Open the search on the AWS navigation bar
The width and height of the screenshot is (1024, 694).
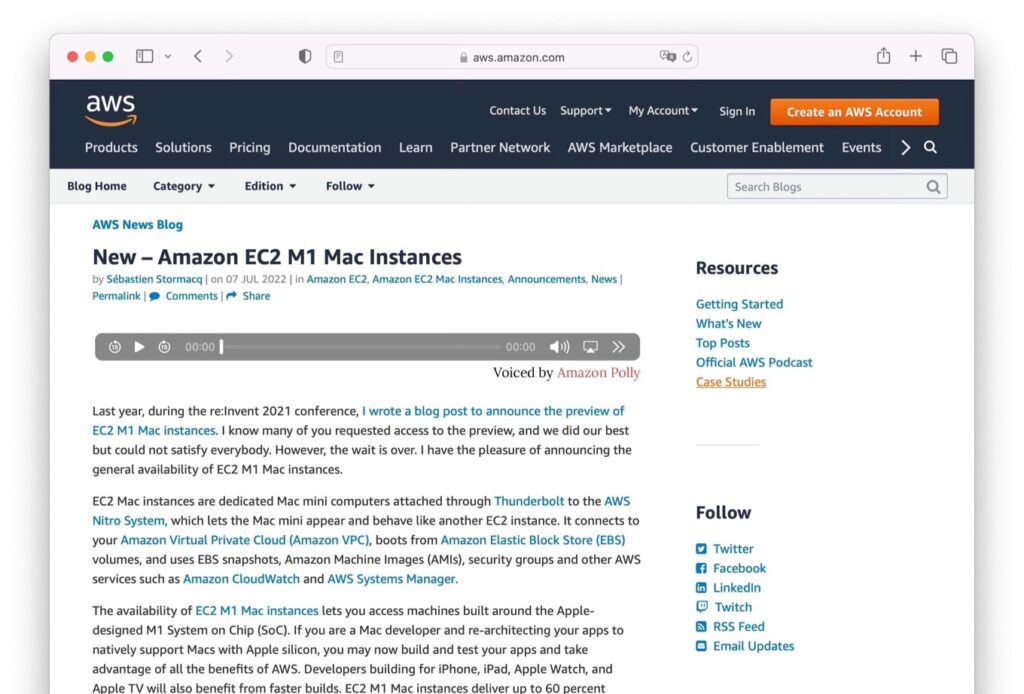point(930,147)
